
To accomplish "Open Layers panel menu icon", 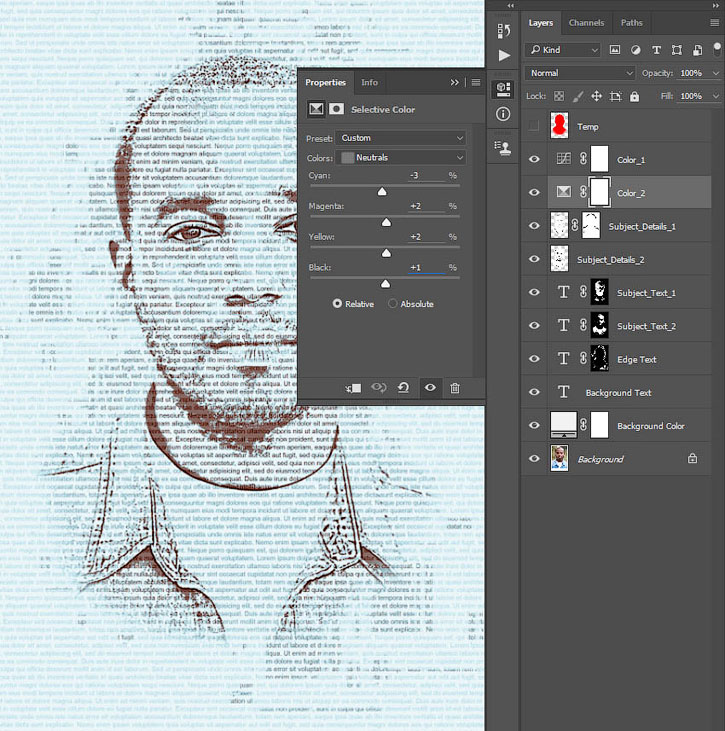I will click(x=714, y=23).
